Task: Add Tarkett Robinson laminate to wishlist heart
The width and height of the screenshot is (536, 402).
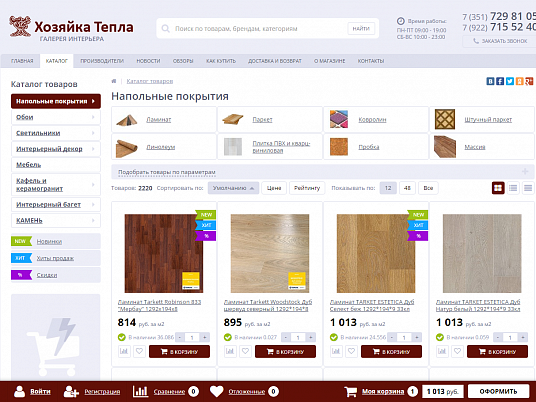Action: [139, 351]
